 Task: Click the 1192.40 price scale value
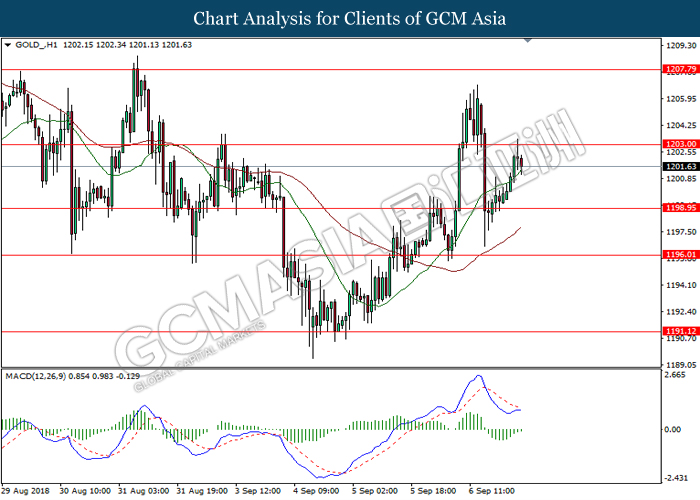tap(681, 312)
